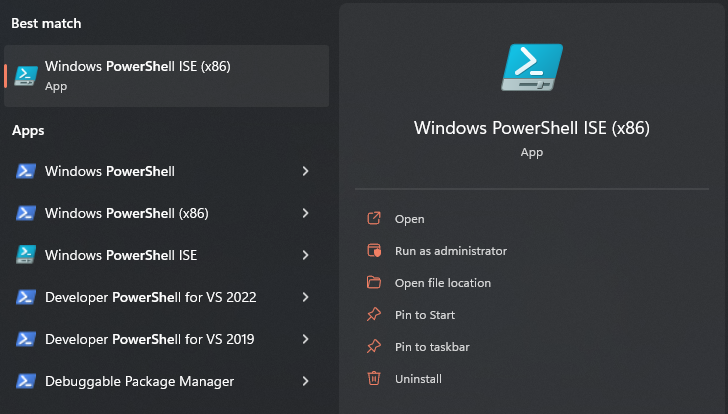
Task: Choose Open in the action list
Action: point(409,219)
